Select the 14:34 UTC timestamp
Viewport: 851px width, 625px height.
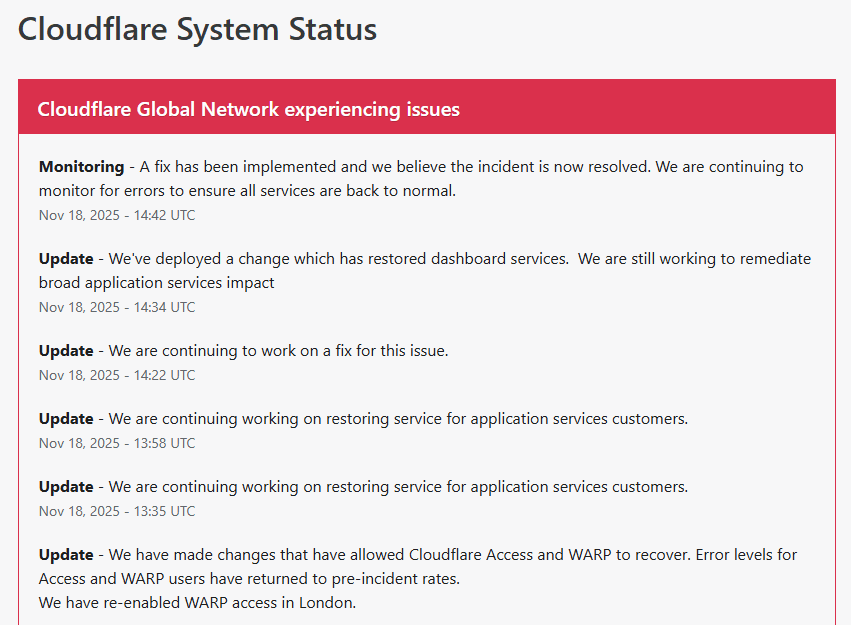point(117,307)
